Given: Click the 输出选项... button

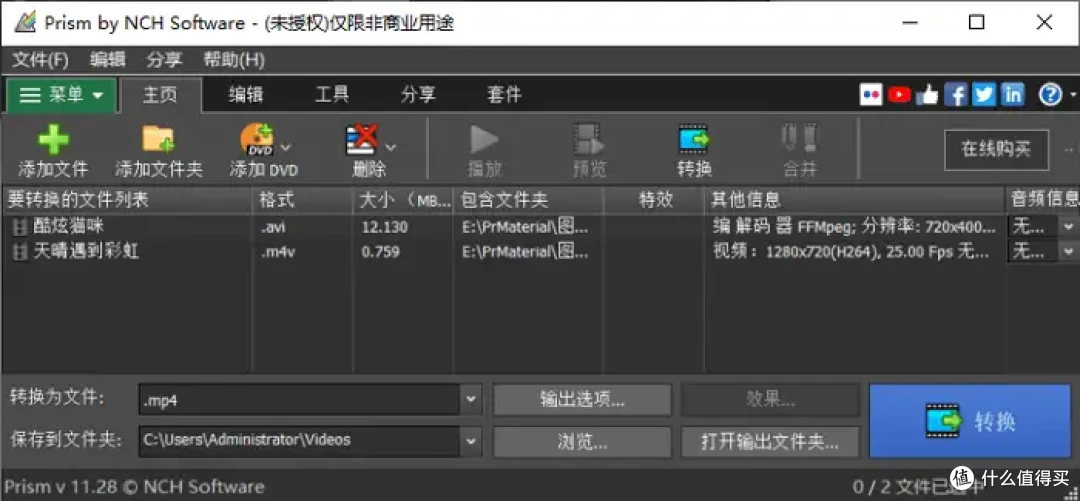Looking at the screenshot, I should click(582, 400).
